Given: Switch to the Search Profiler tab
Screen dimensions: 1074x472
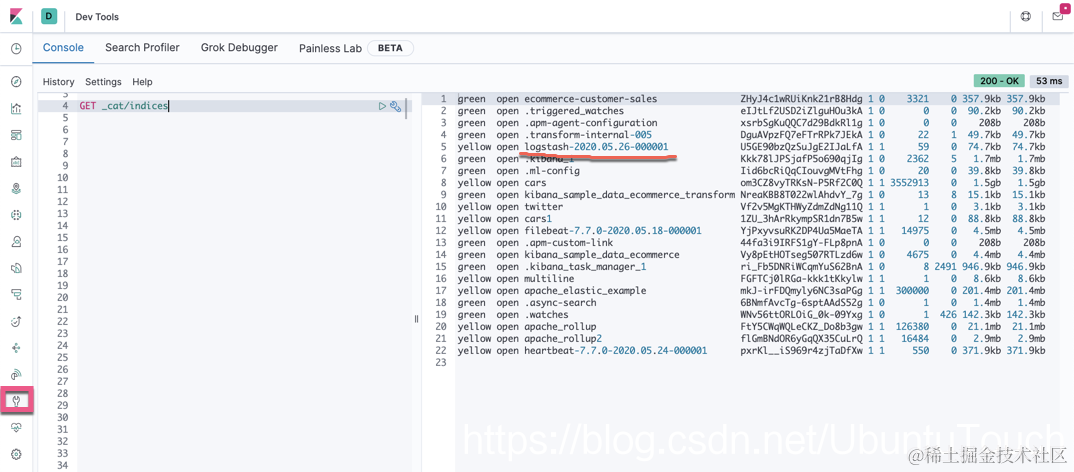Looking at the screenshot, I should click(142, 47).
